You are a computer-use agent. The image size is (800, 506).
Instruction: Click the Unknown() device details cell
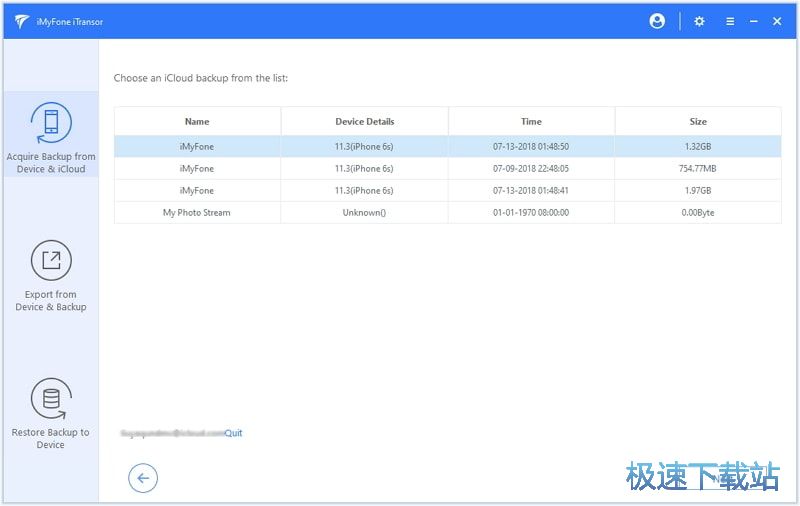[364, 212]
